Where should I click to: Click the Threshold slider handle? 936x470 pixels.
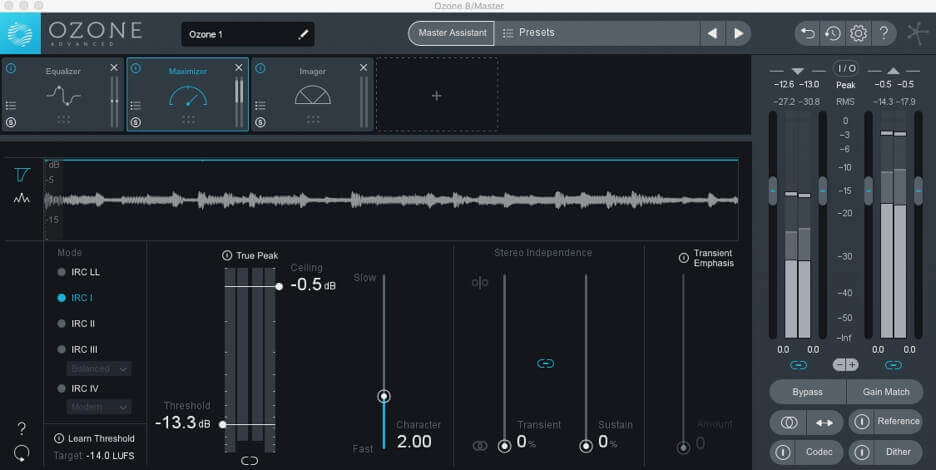[x=223, y=425]
